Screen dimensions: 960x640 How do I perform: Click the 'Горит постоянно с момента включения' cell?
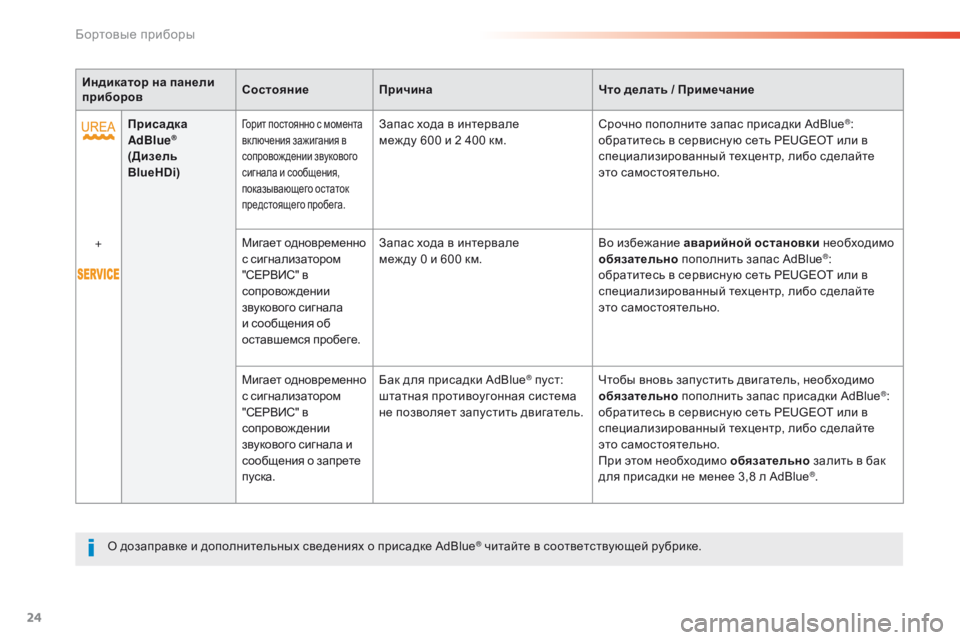[x=304, y=170]
